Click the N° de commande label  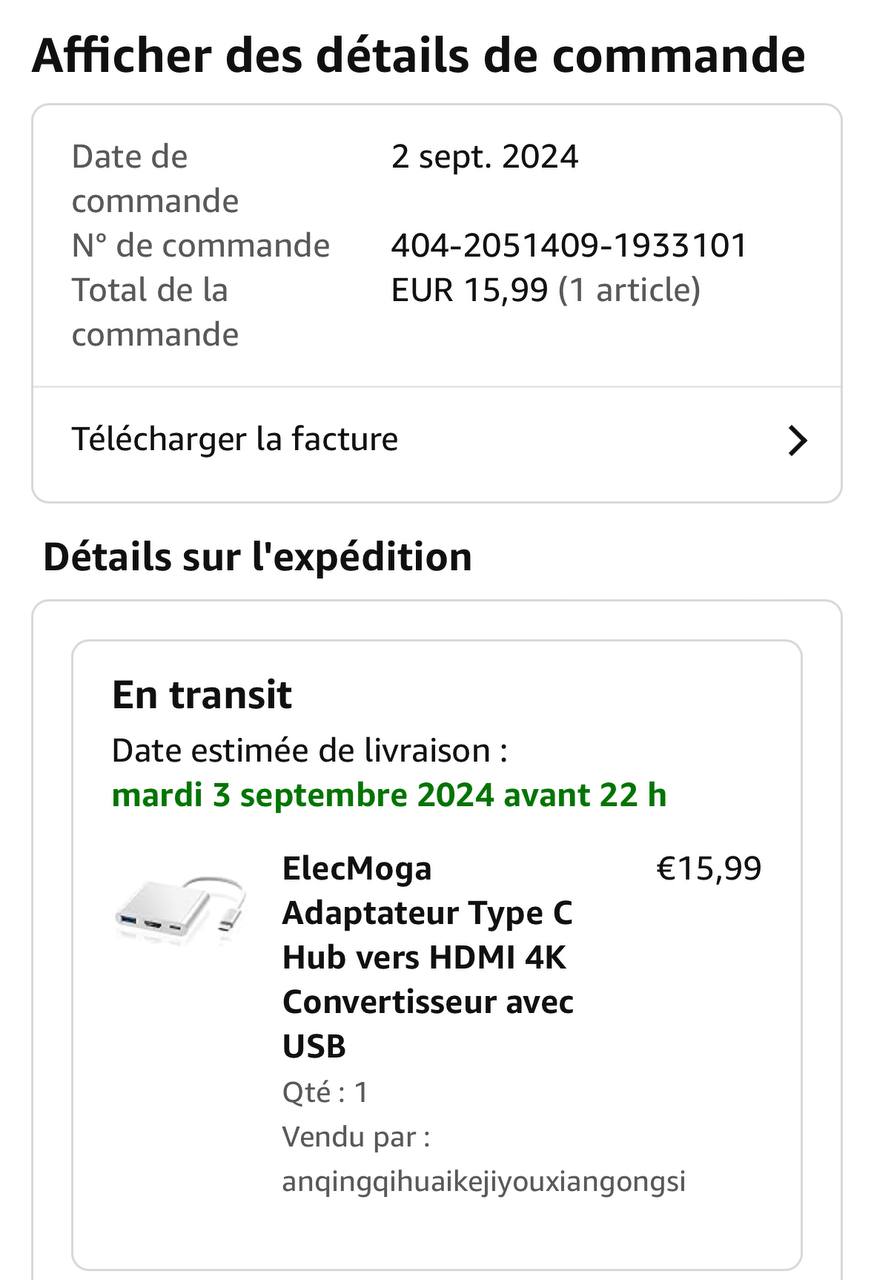(201, 245)
